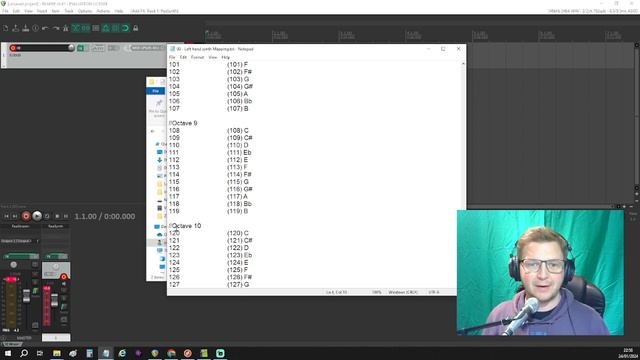
Task: Click Explorer back navigation arrow
Action: tap(153, 131)
